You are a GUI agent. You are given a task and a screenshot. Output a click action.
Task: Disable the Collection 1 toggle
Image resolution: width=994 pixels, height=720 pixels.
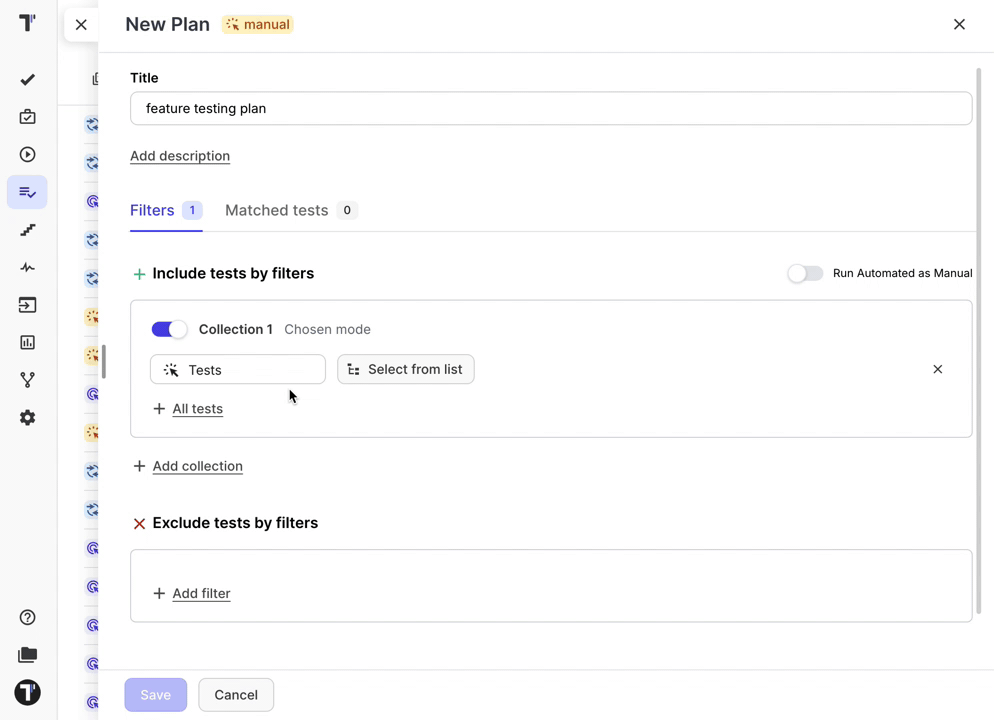click(x=169, y=329)
